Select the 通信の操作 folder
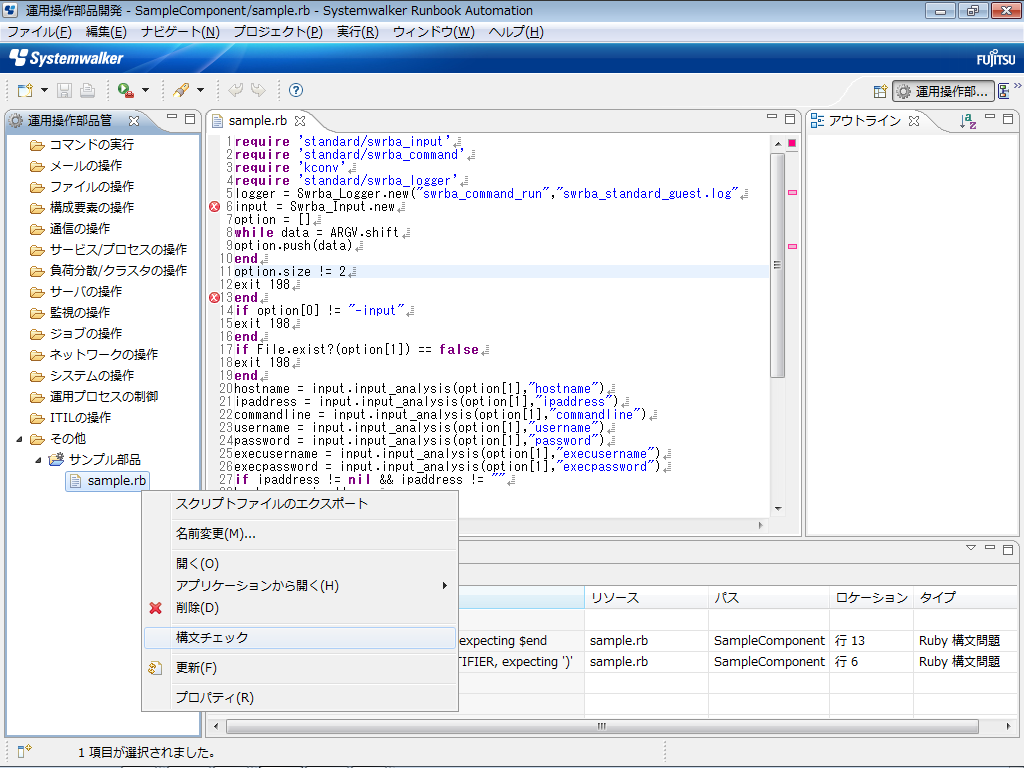The image size is (1024, 768). pyautogui.click(x=71, y=229)
